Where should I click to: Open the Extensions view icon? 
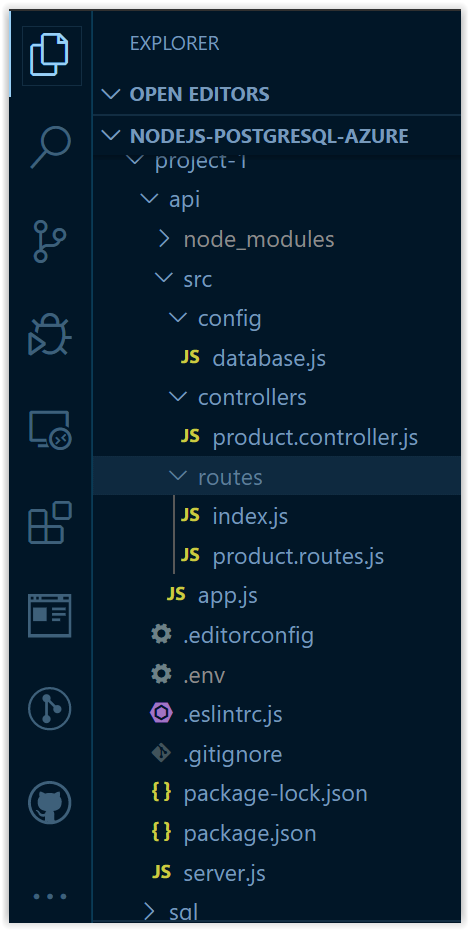(50, 522)
